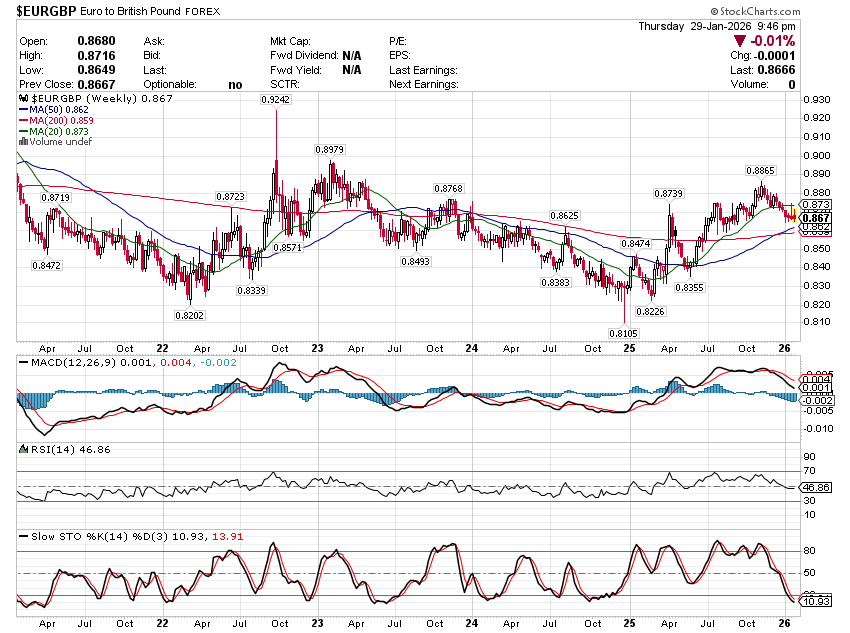Click the 0.8865 high price label
This screenshot has height=633, width=850.
(x=760, y=172)
